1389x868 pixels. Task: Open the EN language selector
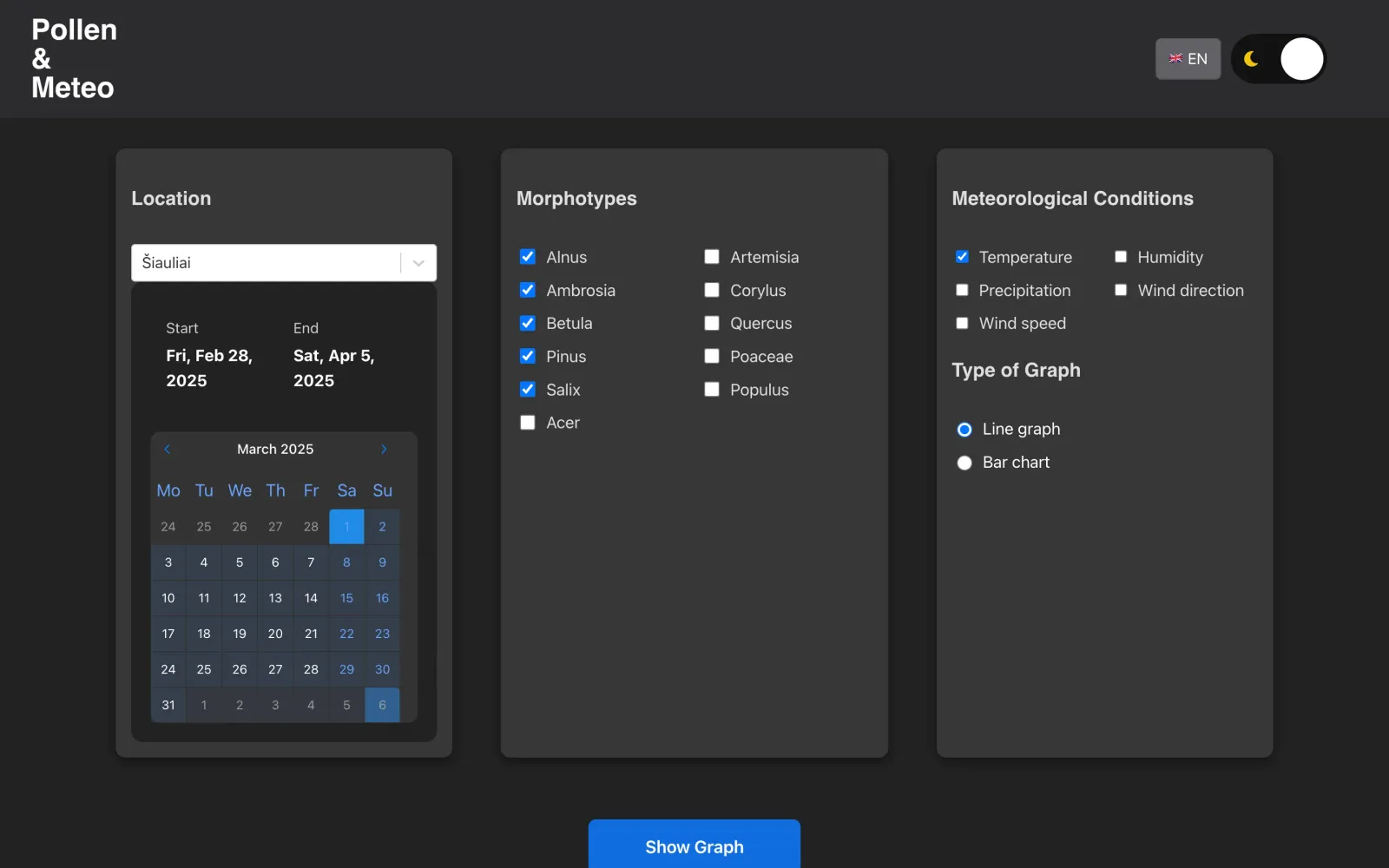click(x=1188, y=59)
